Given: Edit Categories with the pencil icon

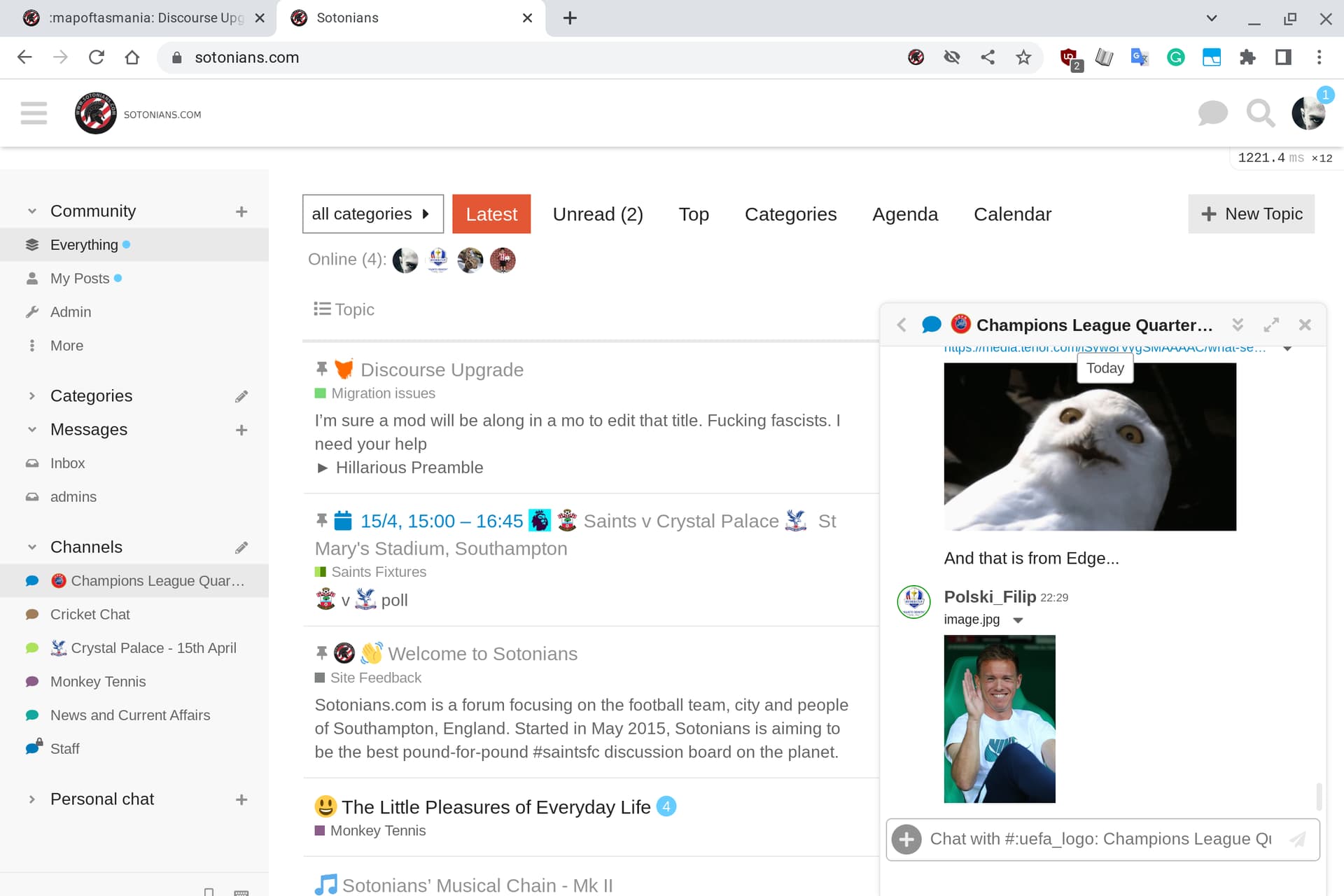Looking at the screenshot, I should [241, 396].
